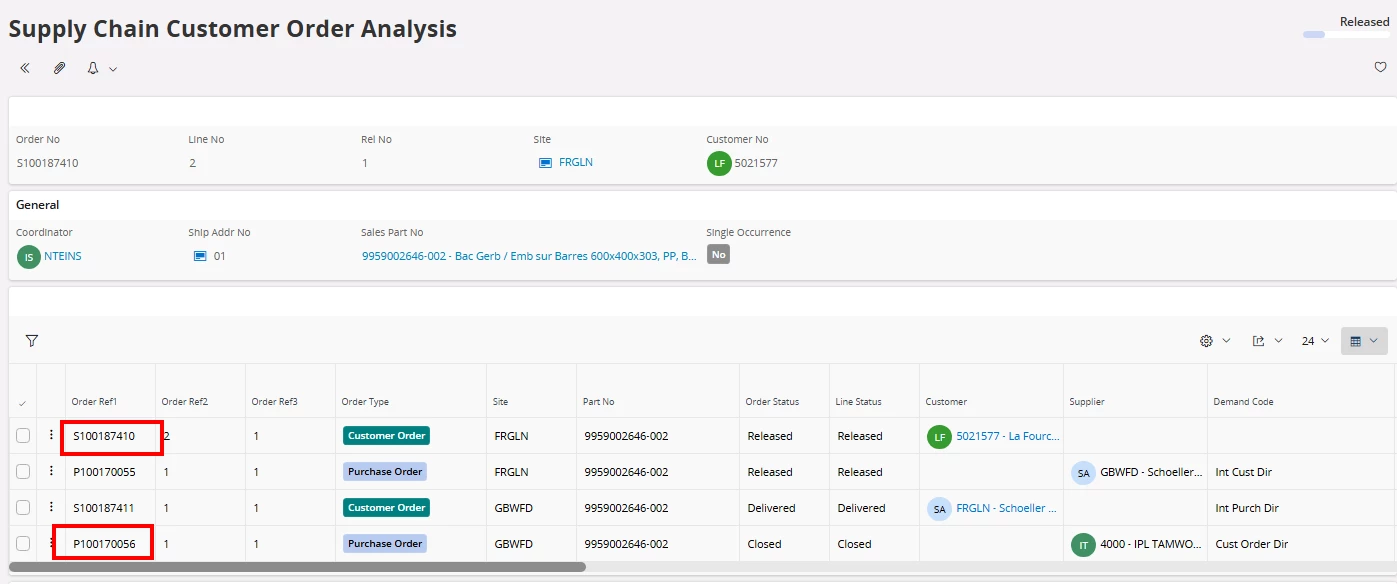Open the FRGLN site link
Viewport: 1397px width, 584px height.
(576, 162)
